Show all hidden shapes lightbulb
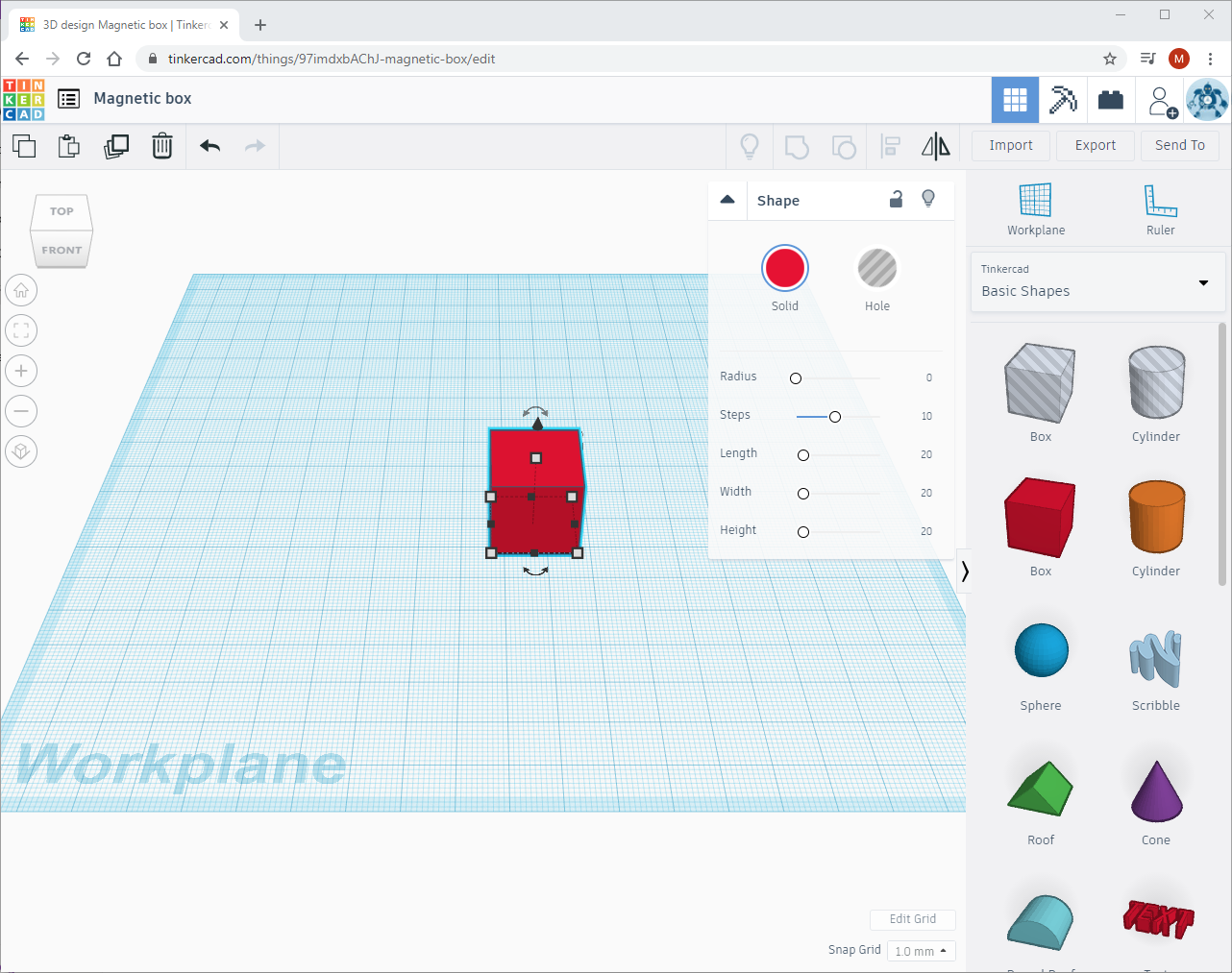 [750, 146]
